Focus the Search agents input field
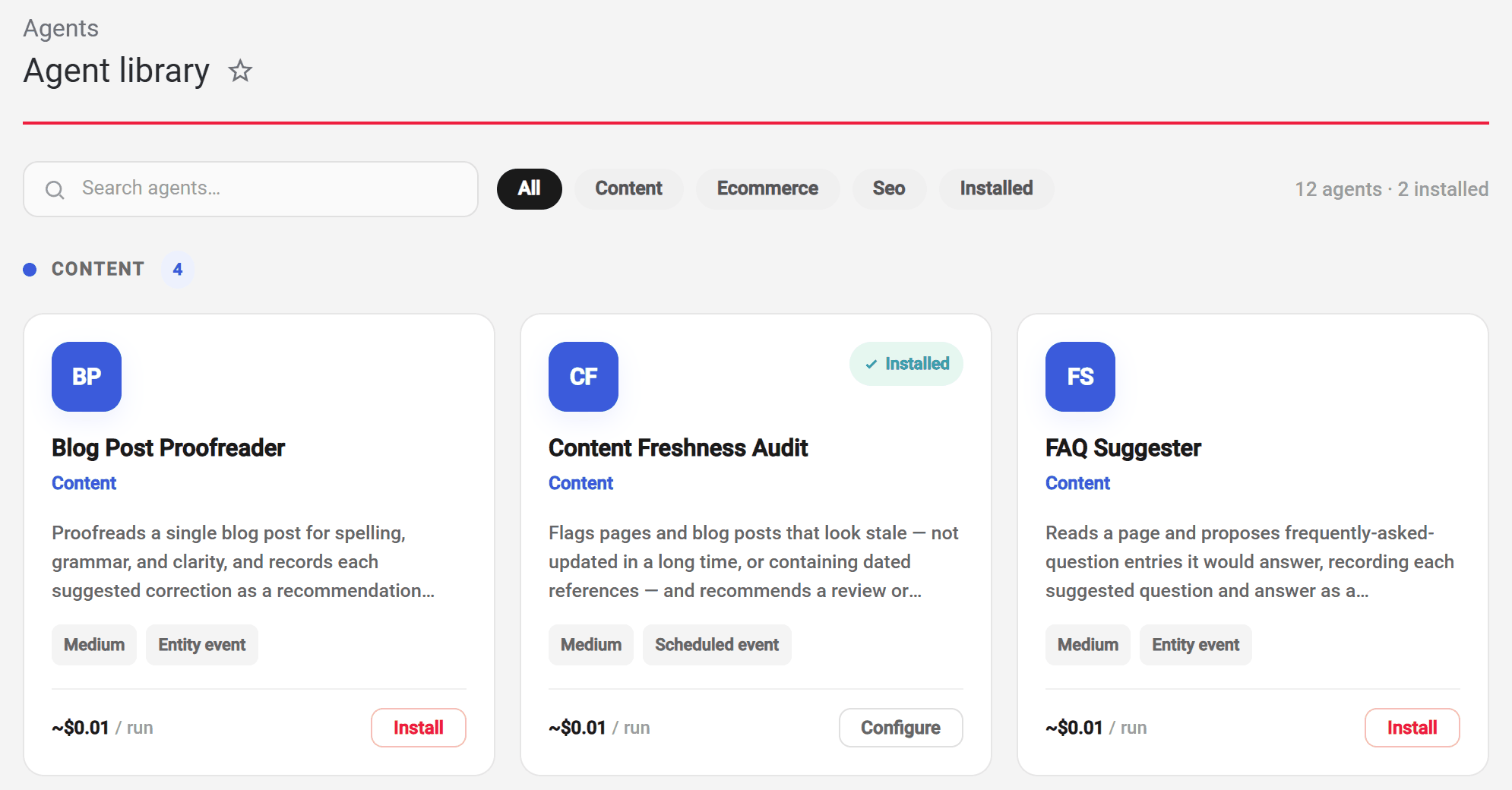 coord(251,189)
